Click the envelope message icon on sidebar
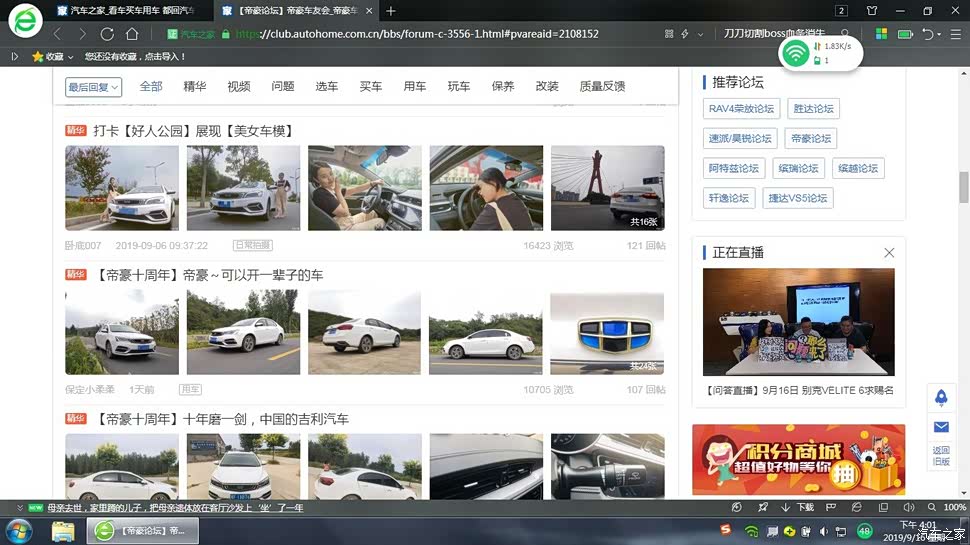This screenshot has height=545, width=970. coord(941,427)
